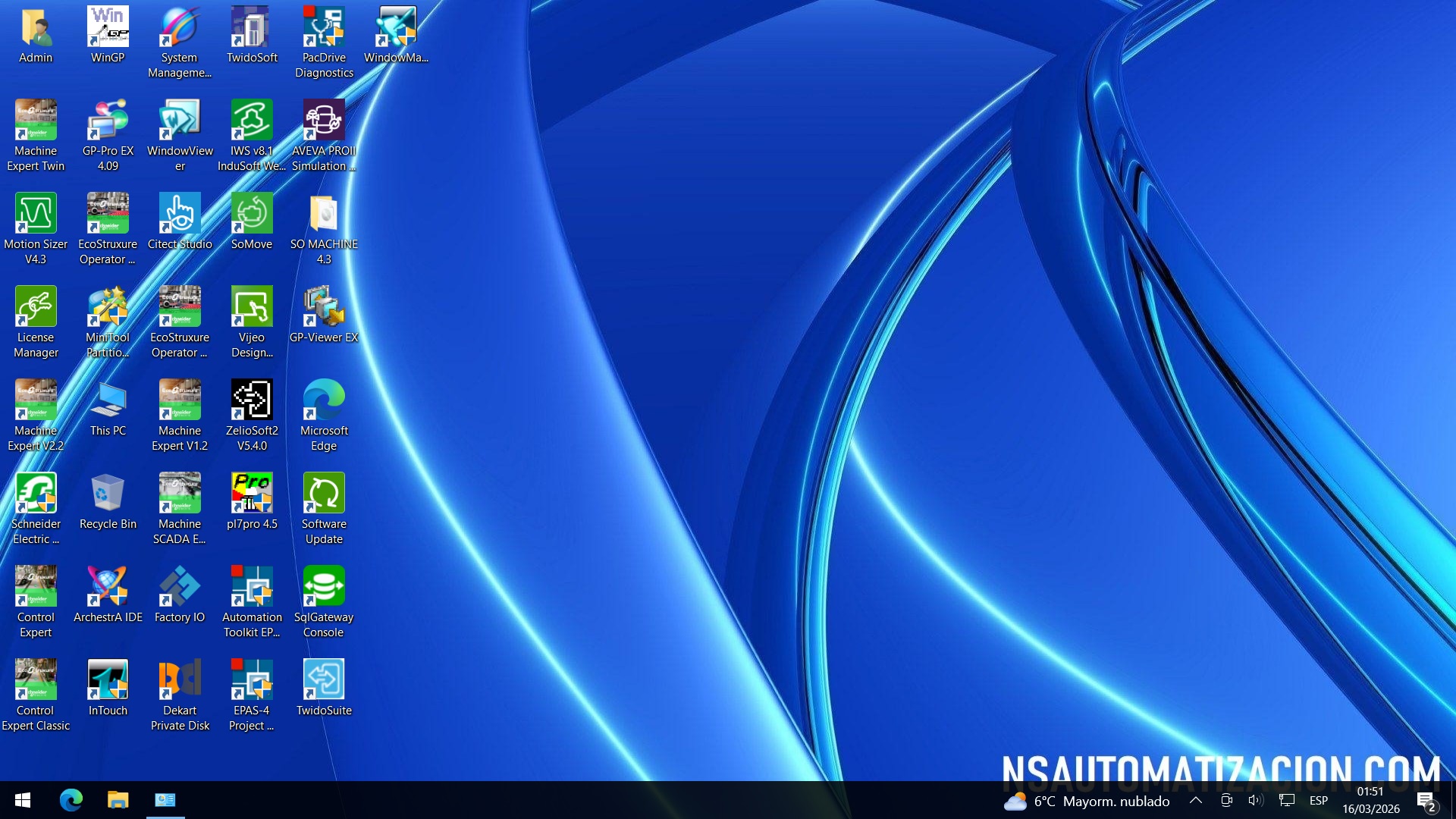1456x819 pixels.
Task: Switch to the active taskbar app
Action: coord(165,800)
